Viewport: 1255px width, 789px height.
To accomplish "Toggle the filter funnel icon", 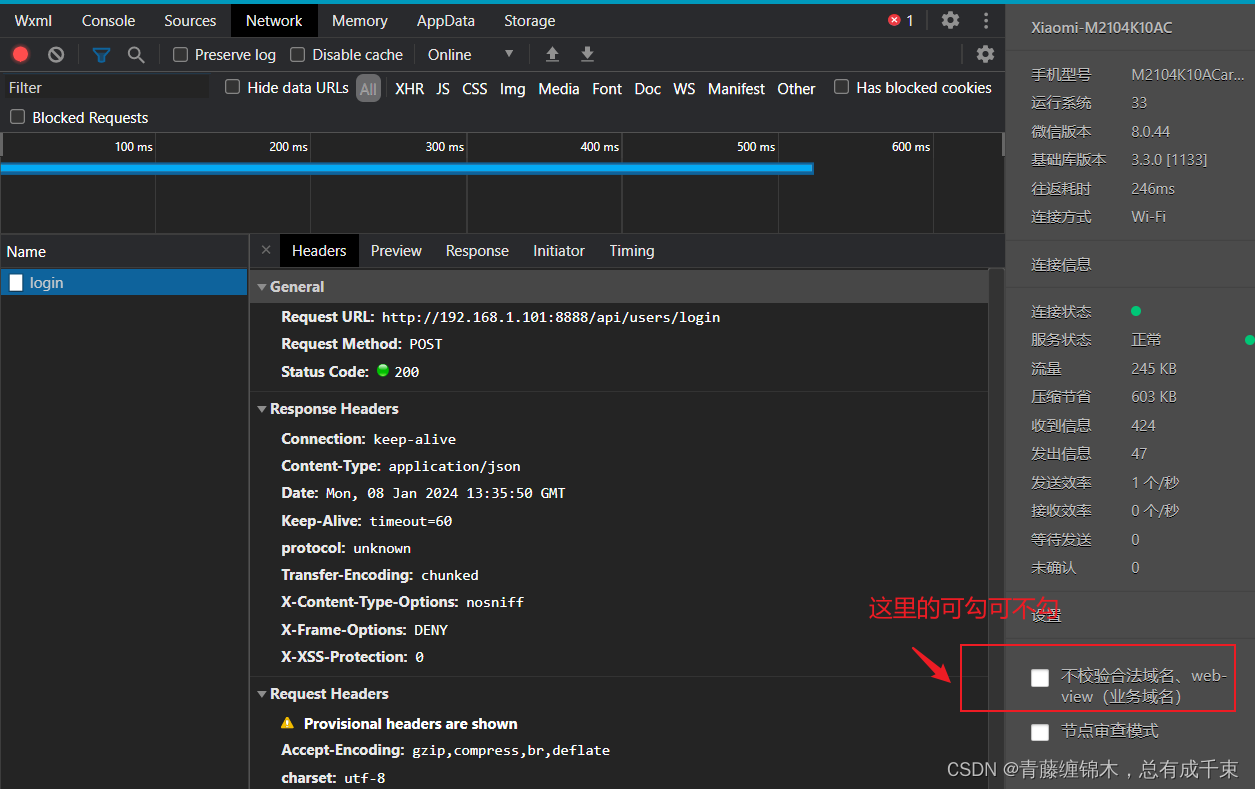I will [101, 54].
